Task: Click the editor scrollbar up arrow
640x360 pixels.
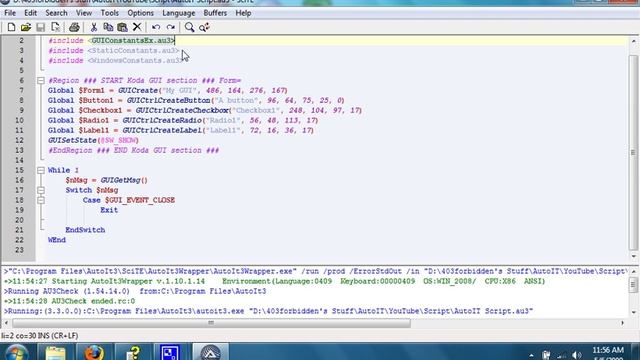Action: [x=633, y=41]
